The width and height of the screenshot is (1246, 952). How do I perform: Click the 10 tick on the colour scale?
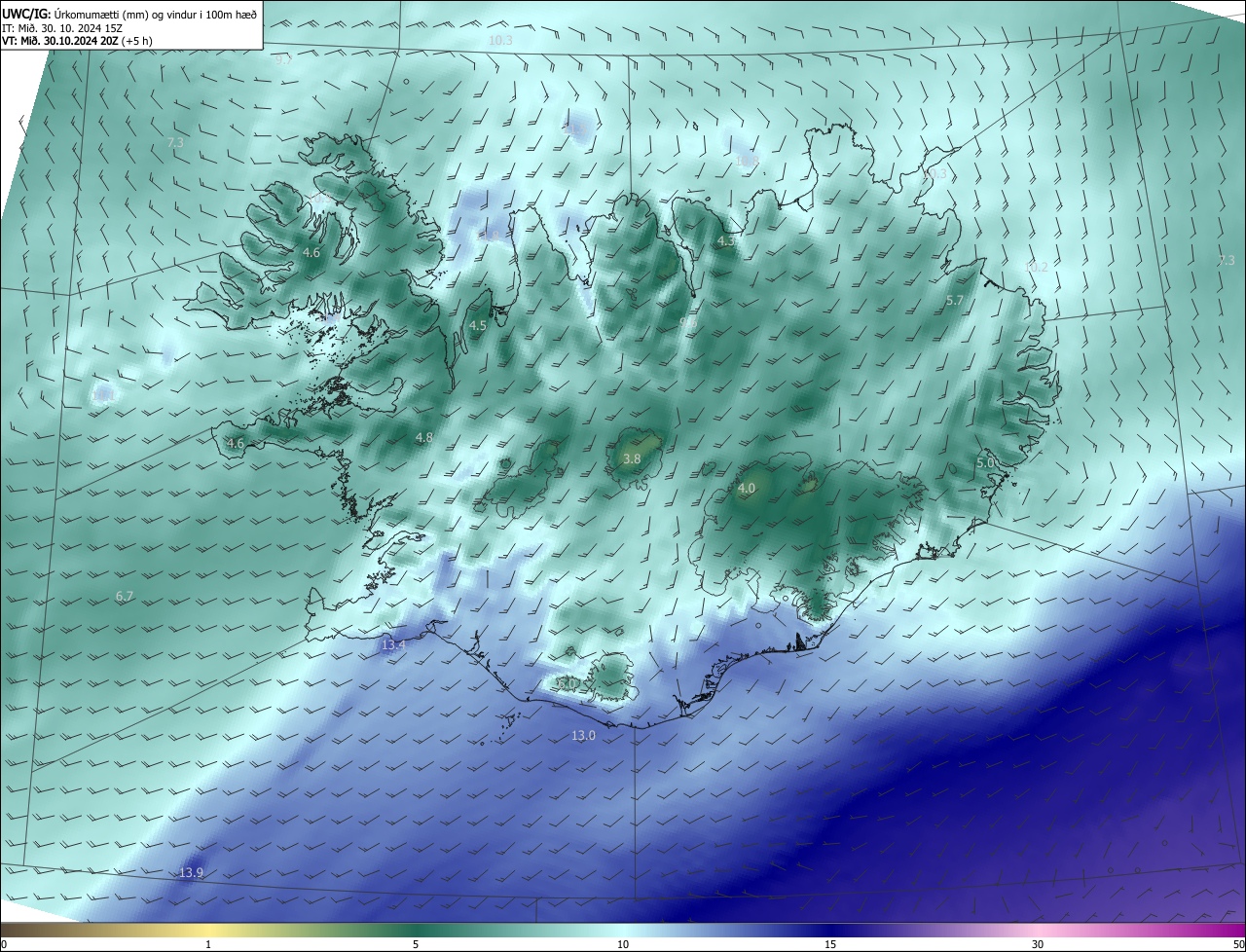coord(623,945)
